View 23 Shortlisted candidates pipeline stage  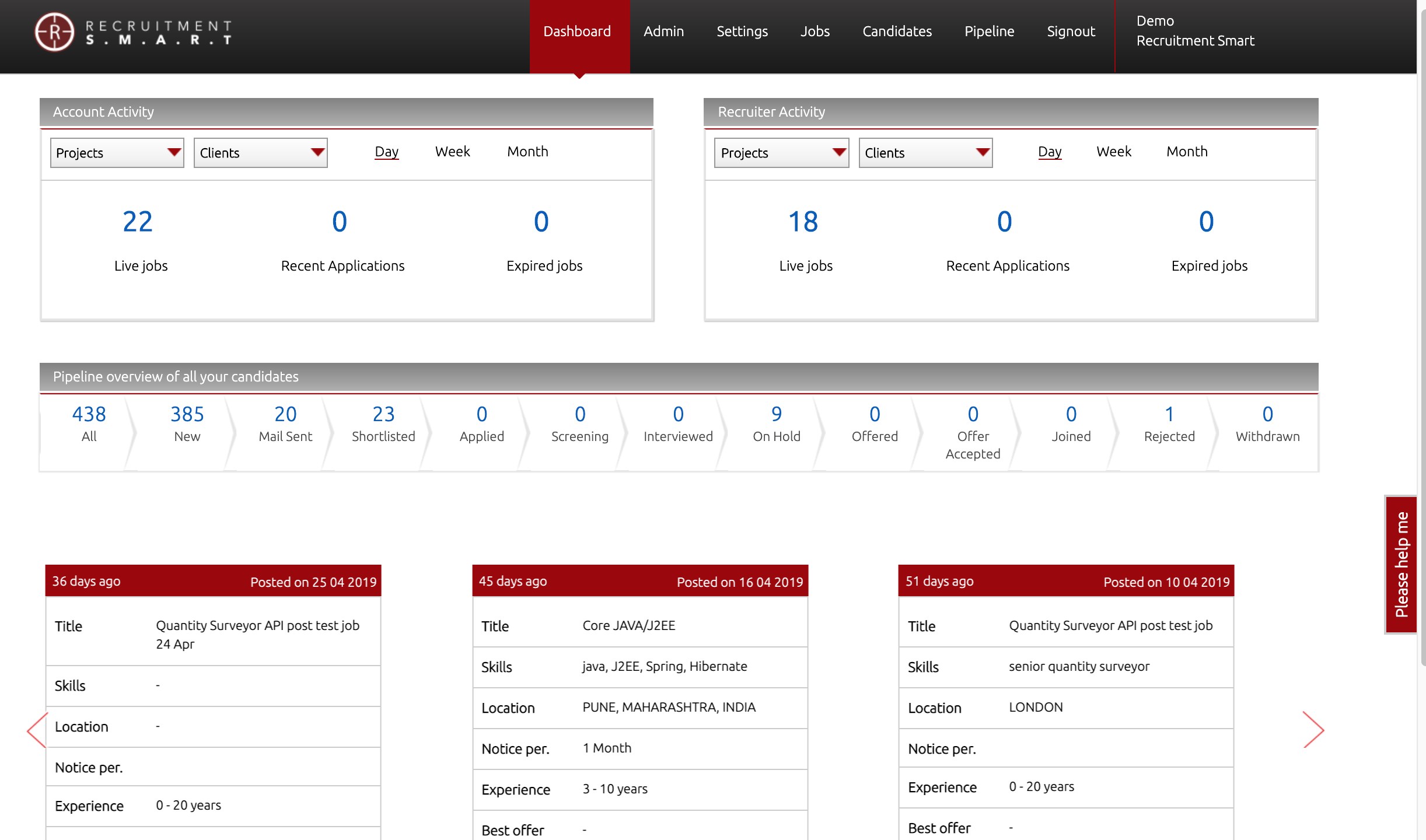pyautogui.click(x=383, y=424)
